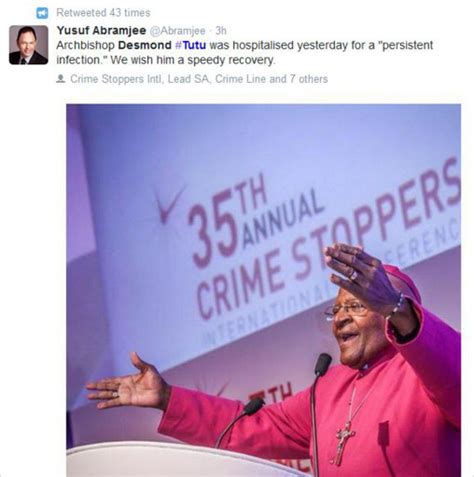
Task: Select the 'speedy recovery' sentence
Action: tap(193, 60)
